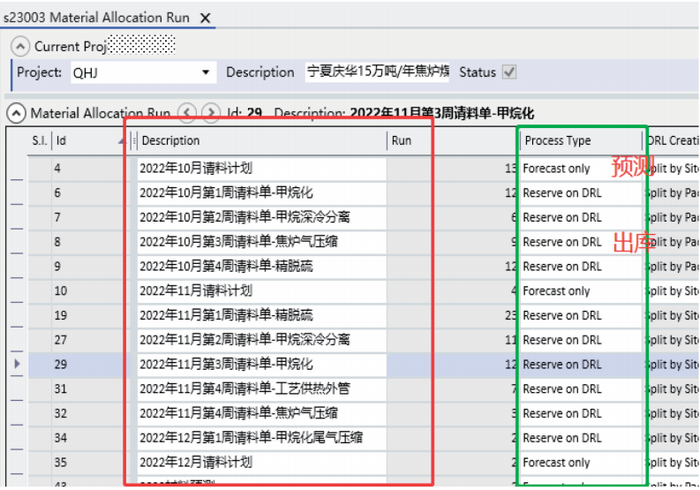Select description 2022年11月请料计划
700x490 pixels.
point(260,291)
